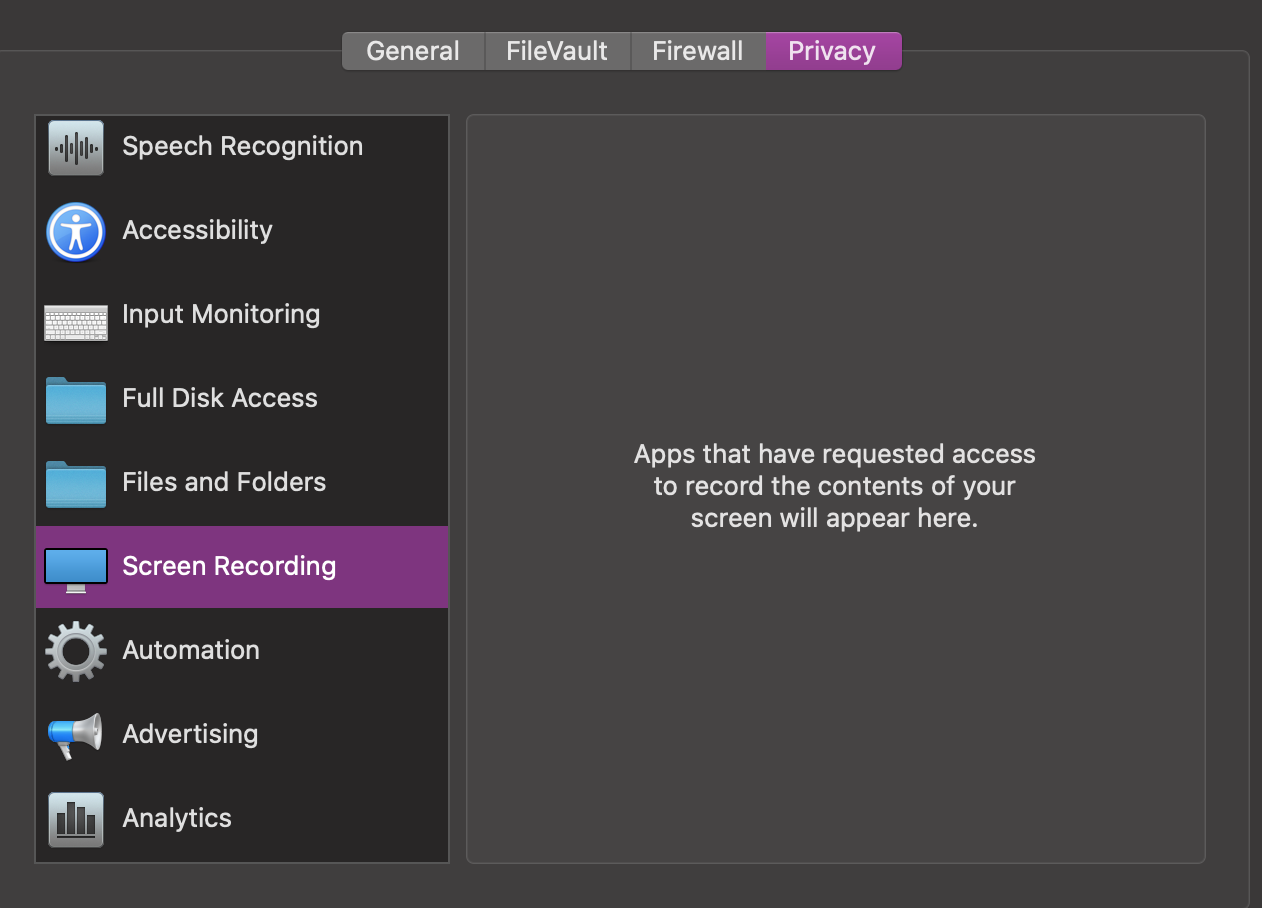
Task: Click the Full Disk Access folder icon
Action: (x=76, y=400)
